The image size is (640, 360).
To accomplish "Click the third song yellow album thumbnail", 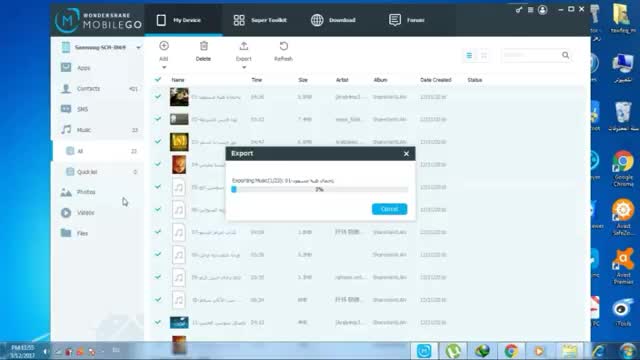I will 179,142.
